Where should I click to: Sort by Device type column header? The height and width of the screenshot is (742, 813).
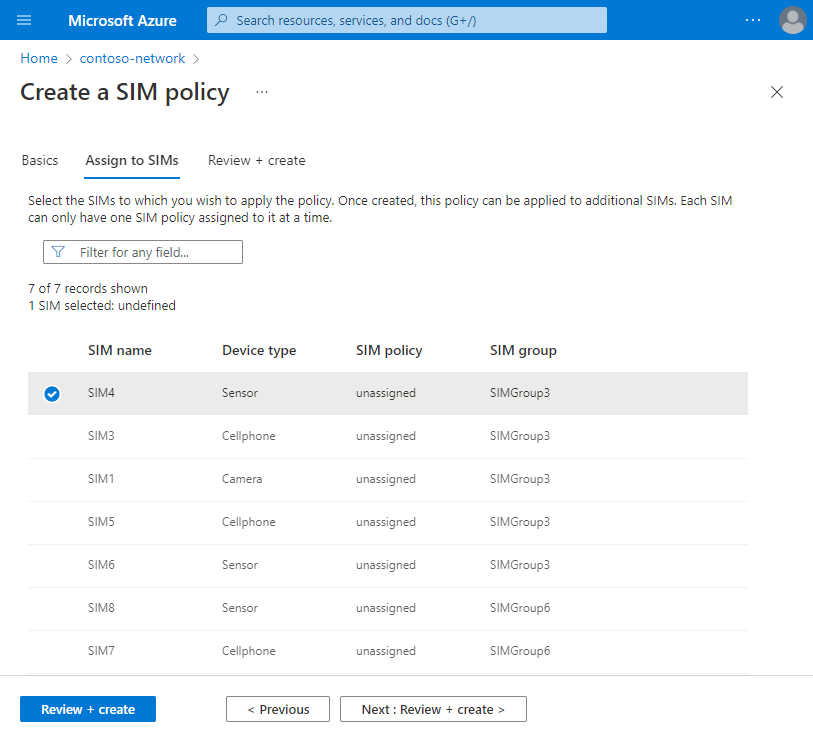coord(259,350)
